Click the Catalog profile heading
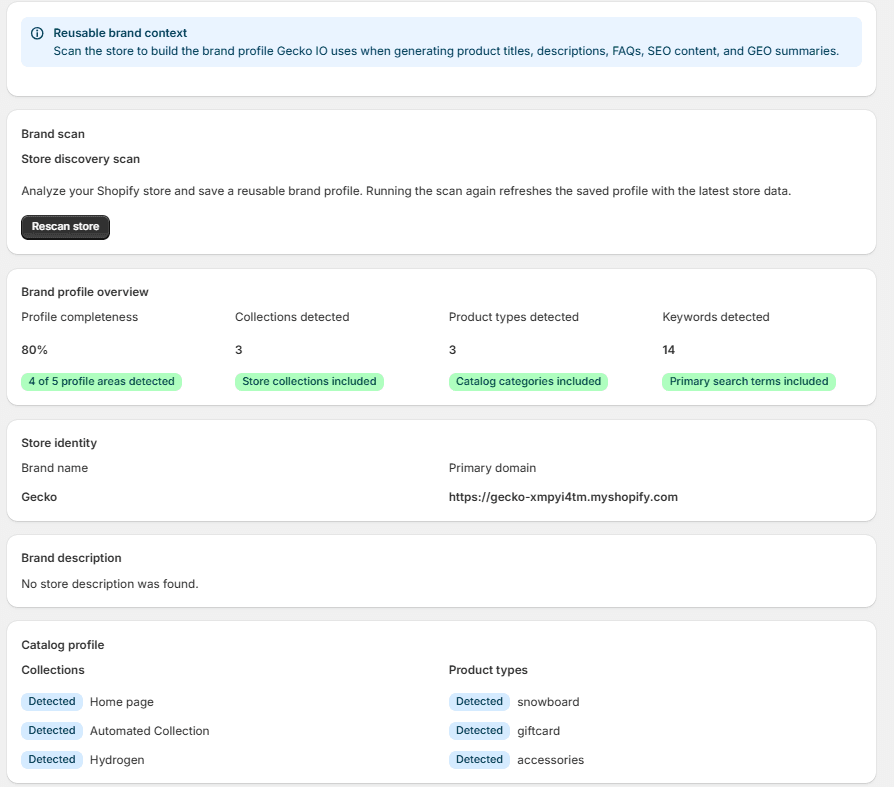This screenshot has height=787, width=894. point(63,645)
